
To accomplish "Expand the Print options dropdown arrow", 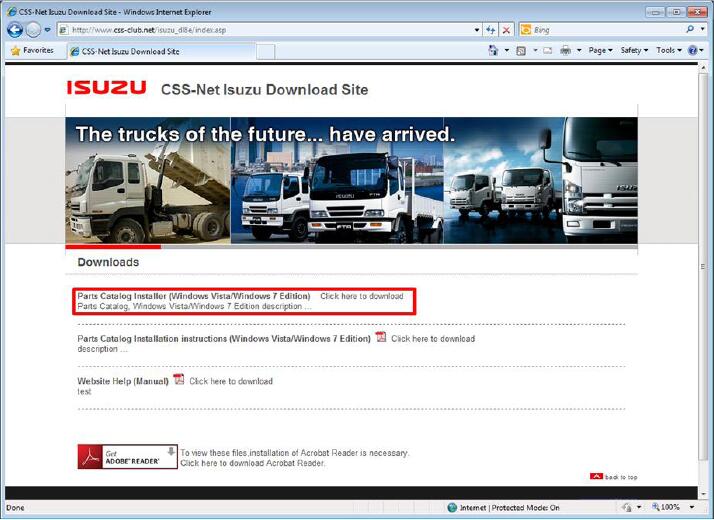I will coord(579,50).
